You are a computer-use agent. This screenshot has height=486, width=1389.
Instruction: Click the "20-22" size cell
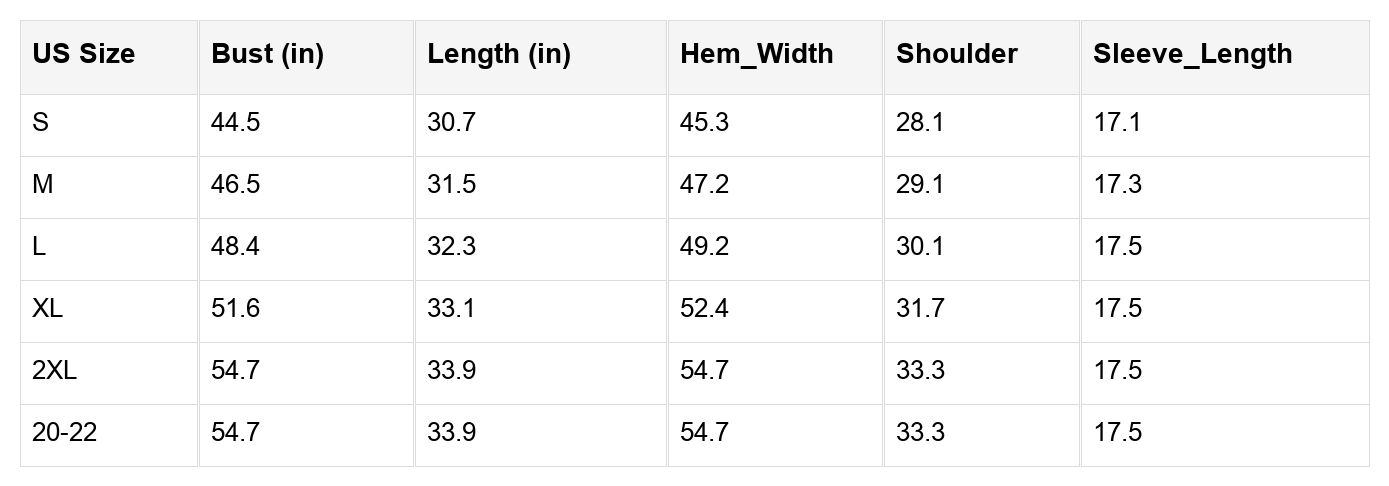pyautogui.click(x=64, y=433)
